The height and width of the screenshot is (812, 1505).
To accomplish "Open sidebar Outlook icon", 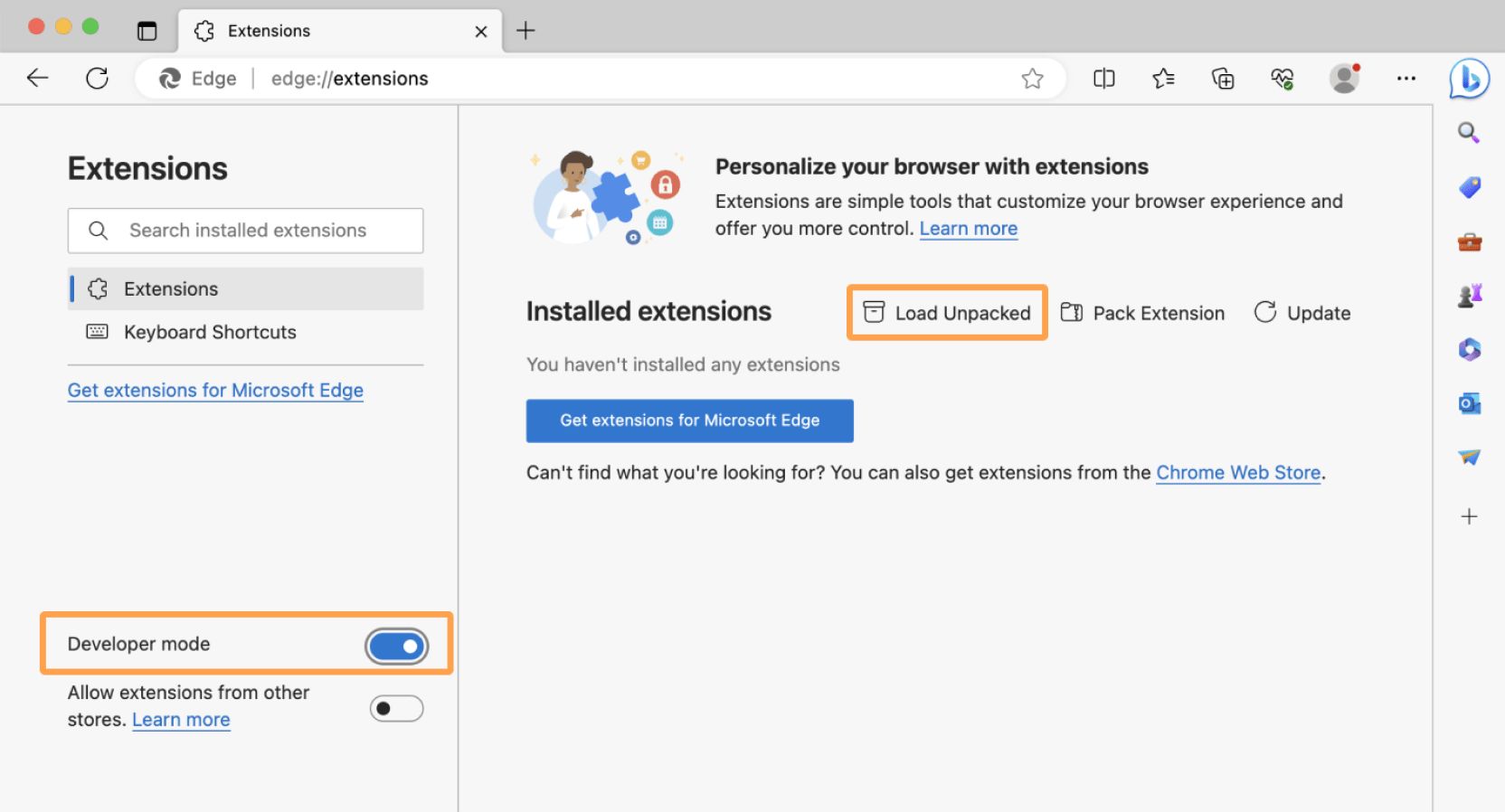I will (1469, 403).
